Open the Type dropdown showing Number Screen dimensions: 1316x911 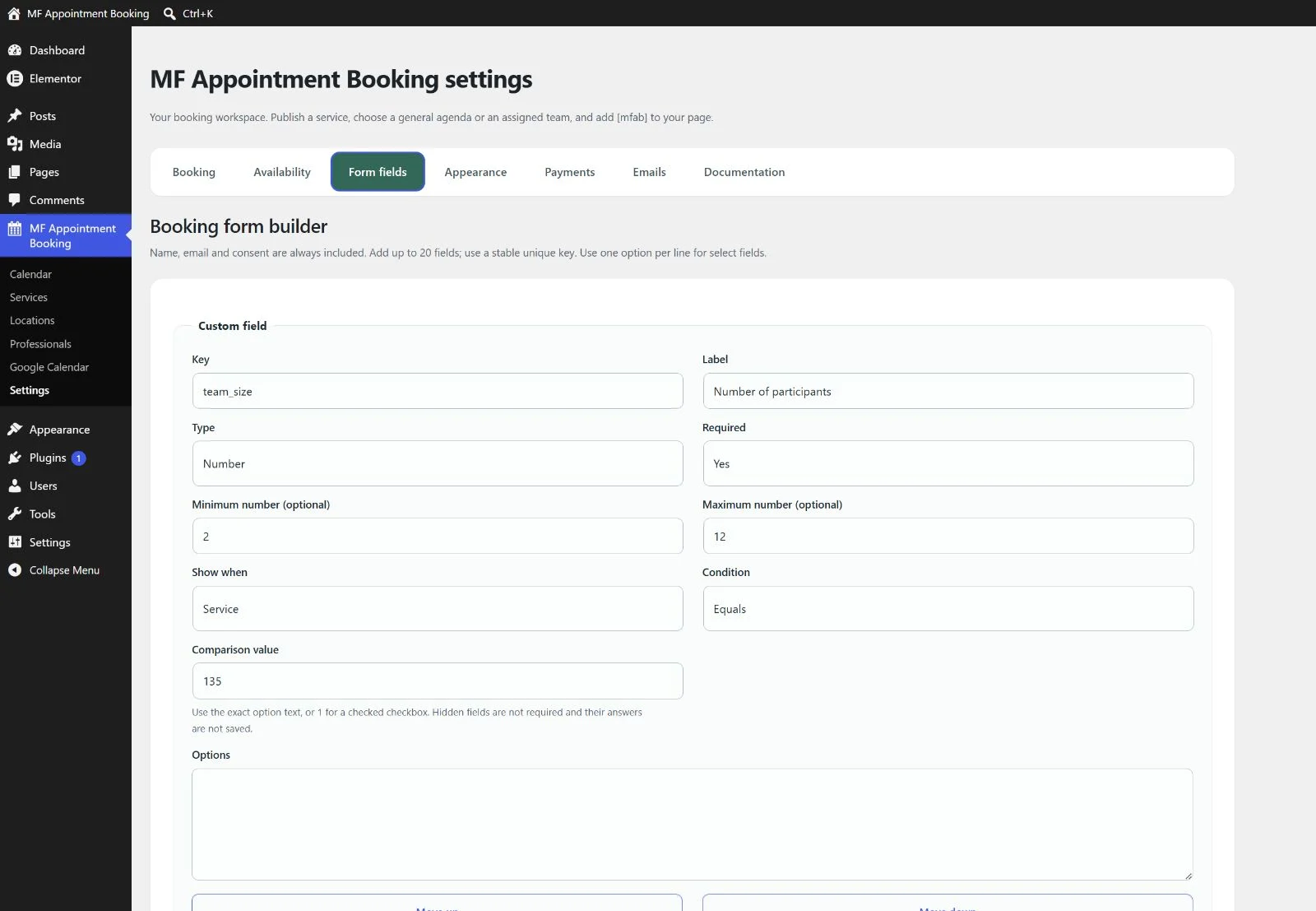[x=438, y=463]
